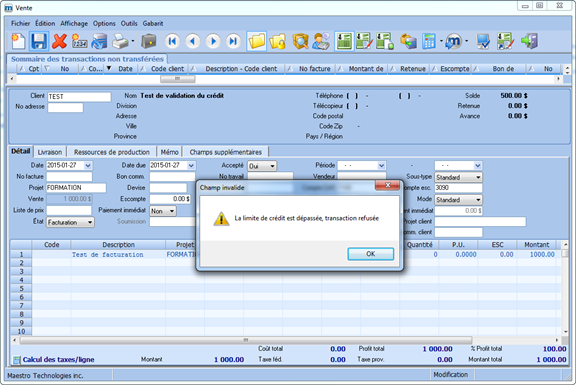Click the Projet field containing FORMATION
Screen dimensions: 576x385
76,188
